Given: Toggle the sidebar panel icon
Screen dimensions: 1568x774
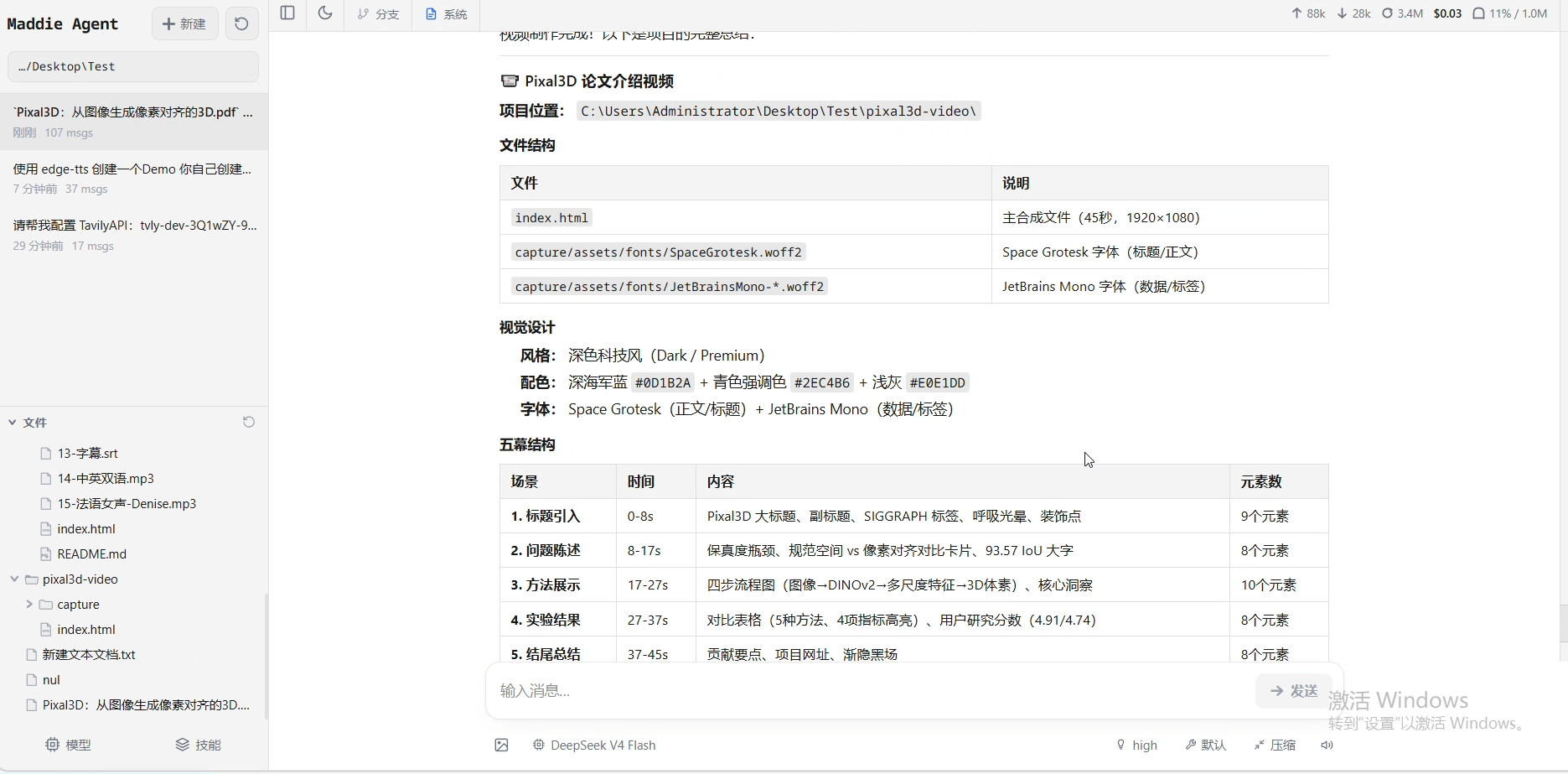Looking at the screenshot, I should pos(287,13).
